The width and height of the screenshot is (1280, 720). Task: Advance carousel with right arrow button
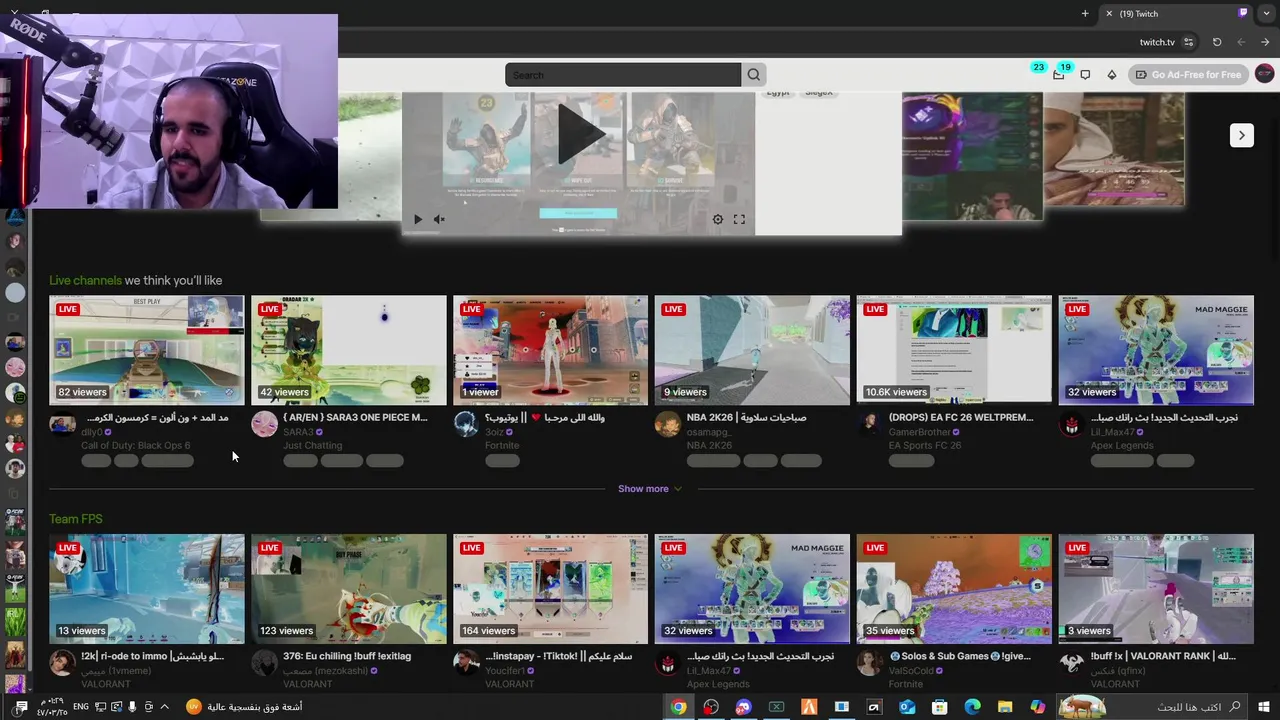[1241, 135]
